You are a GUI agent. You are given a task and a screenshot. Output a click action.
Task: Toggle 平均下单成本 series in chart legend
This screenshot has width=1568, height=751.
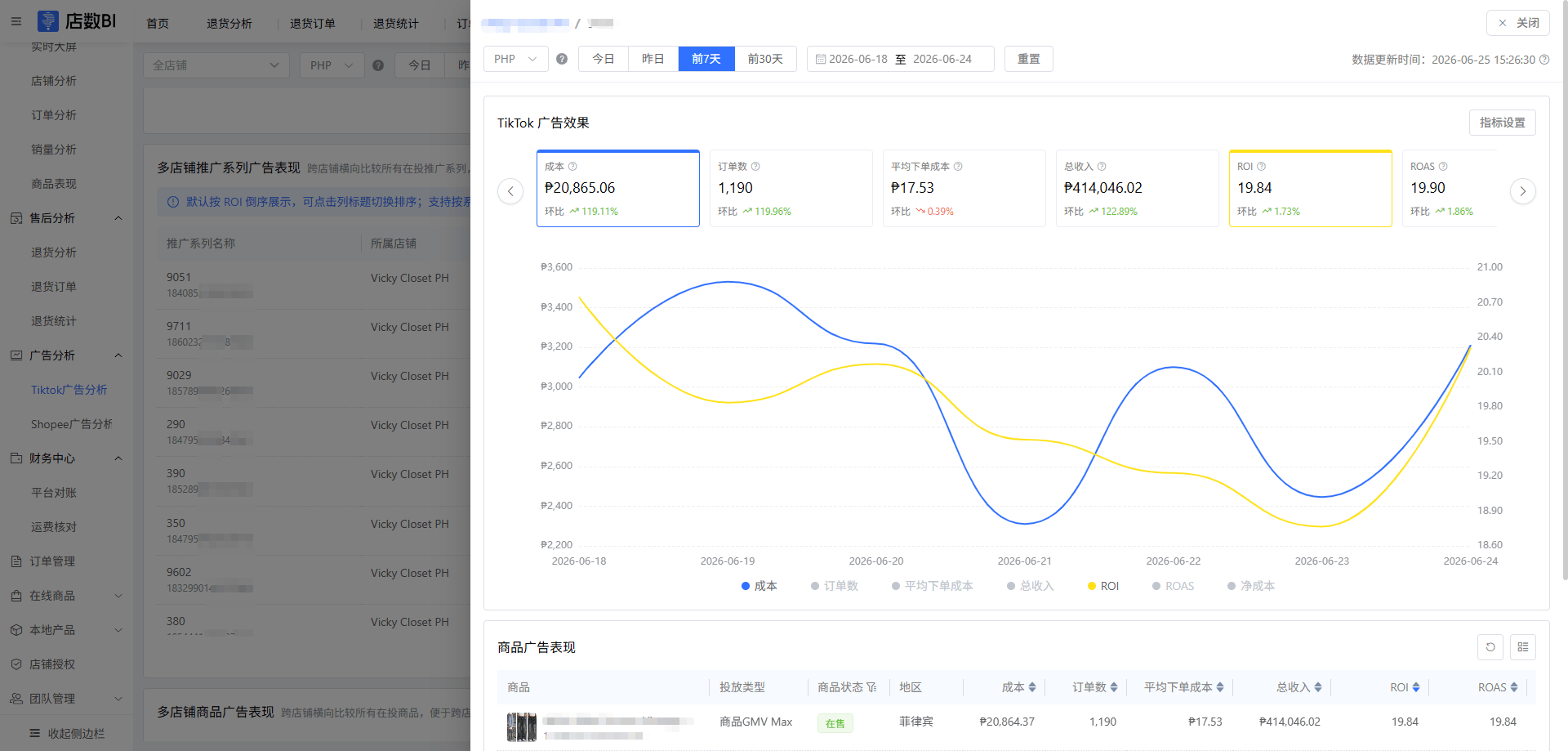click(x=932, y=586)
